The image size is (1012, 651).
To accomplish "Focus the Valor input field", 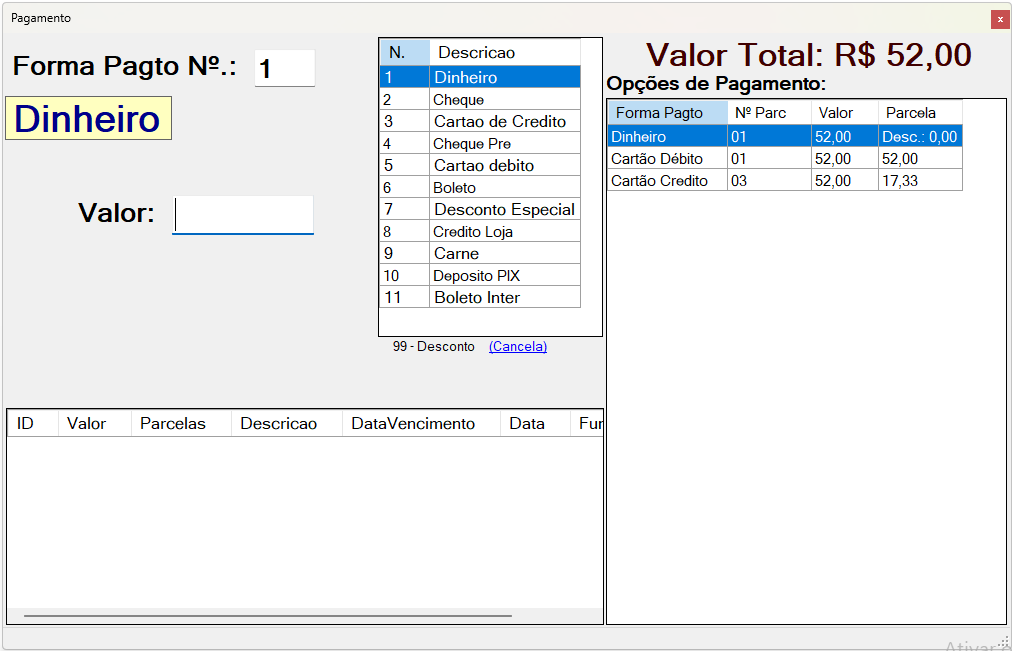I will pyautogui.click(x=243, y=214).
